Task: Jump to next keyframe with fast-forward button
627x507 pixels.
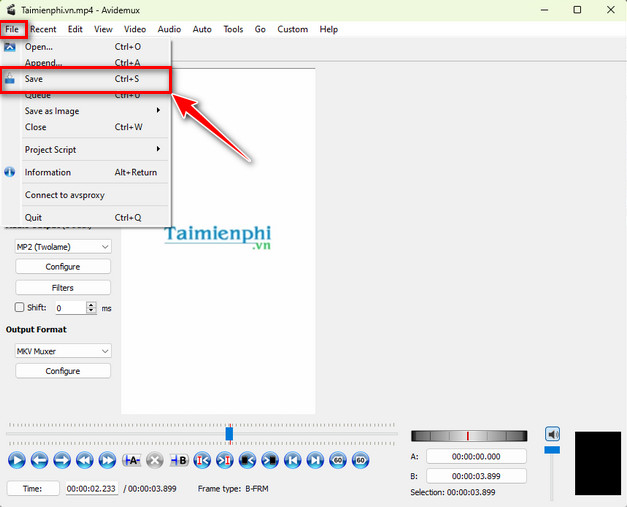Action: click(x=107, y=460)
